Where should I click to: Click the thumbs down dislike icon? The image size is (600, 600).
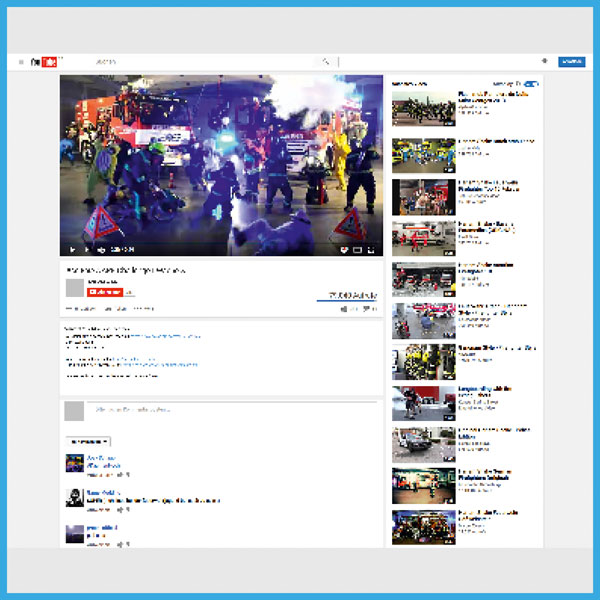[x=367, y=309]
